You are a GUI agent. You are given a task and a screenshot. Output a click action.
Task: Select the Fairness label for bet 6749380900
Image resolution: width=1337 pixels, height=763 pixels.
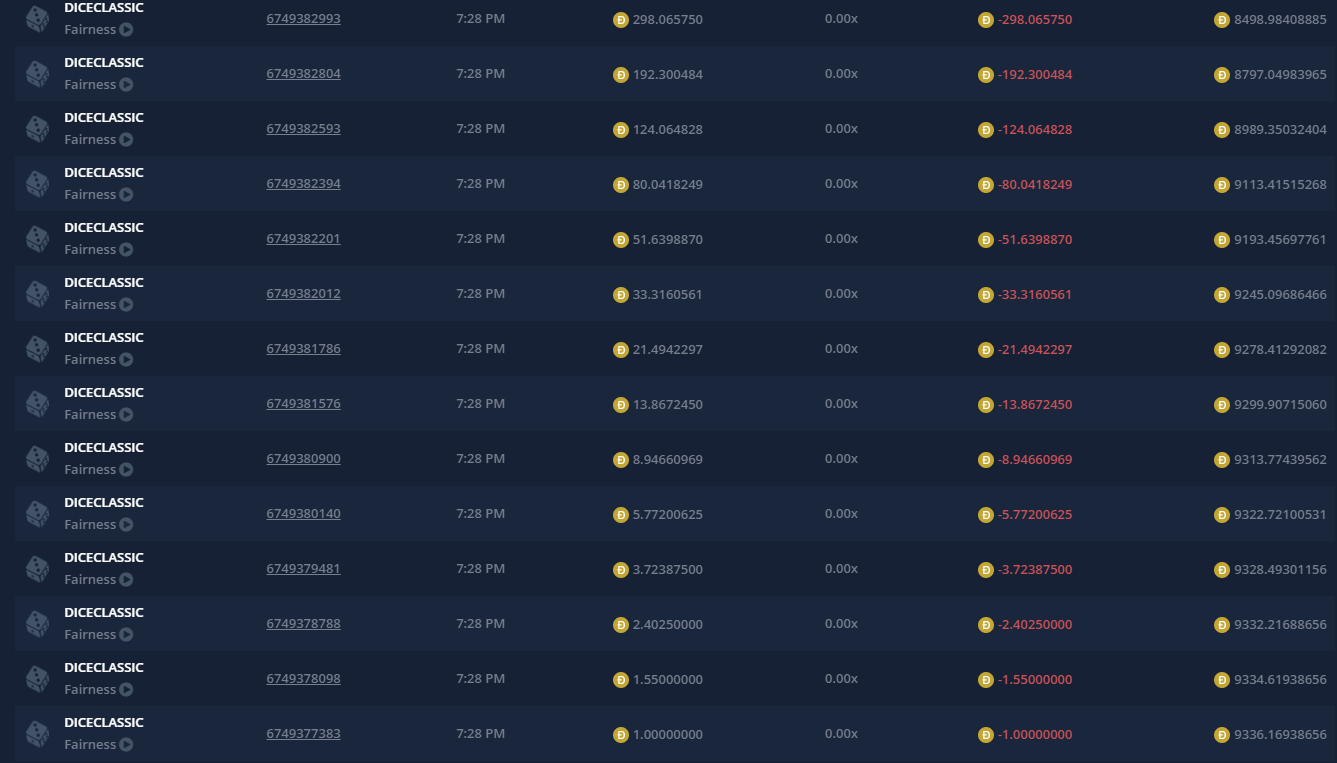(x=90, y=470)
